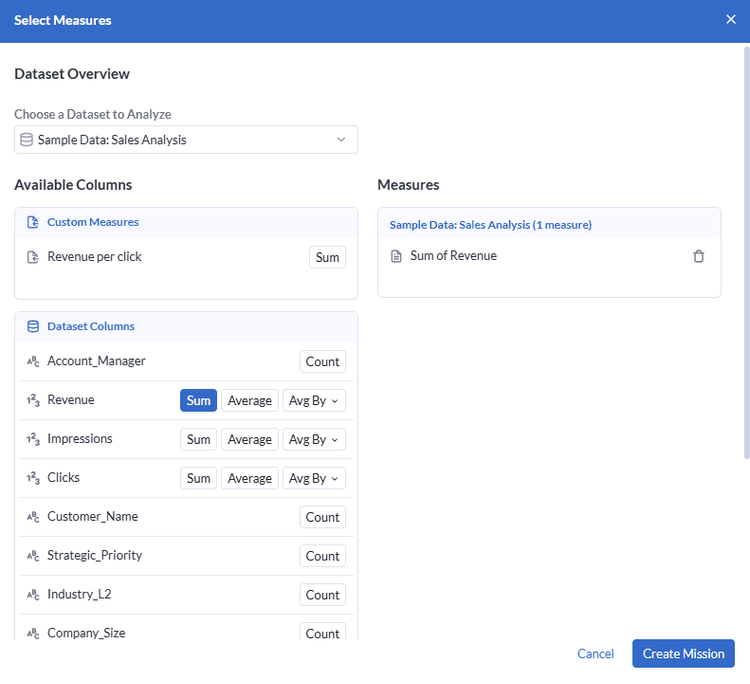Click the Impressions numeric type icon
The width and height of the screenshot is (750, 684).
click(33, 440)
